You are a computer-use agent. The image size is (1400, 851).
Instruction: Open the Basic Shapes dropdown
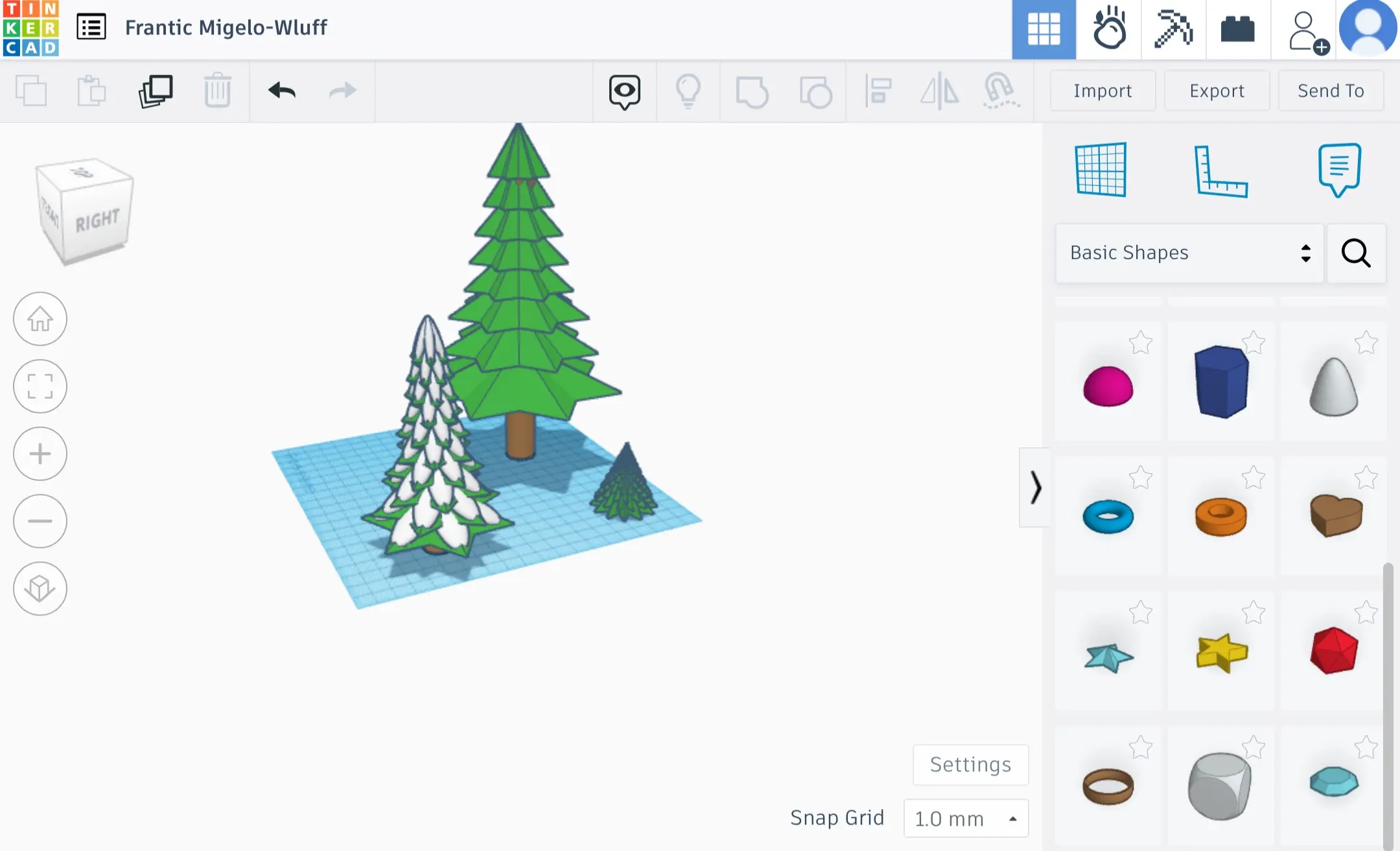click(1189, 253)
